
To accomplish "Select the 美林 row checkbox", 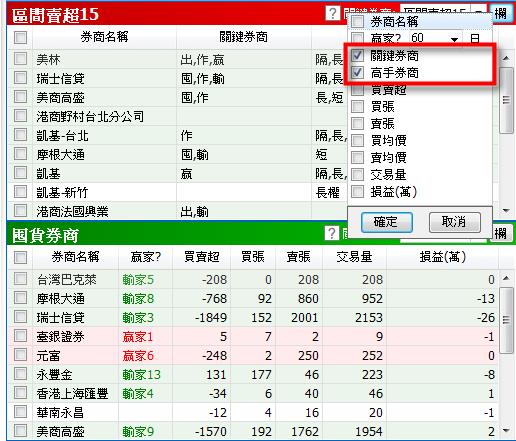I will coord(21,59).
